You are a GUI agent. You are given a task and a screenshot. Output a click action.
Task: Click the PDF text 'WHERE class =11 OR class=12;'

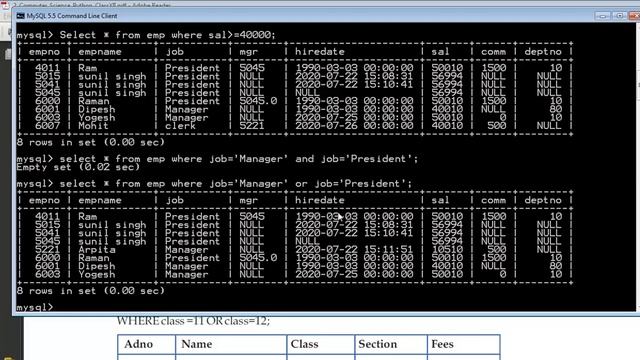pos(193,321)
